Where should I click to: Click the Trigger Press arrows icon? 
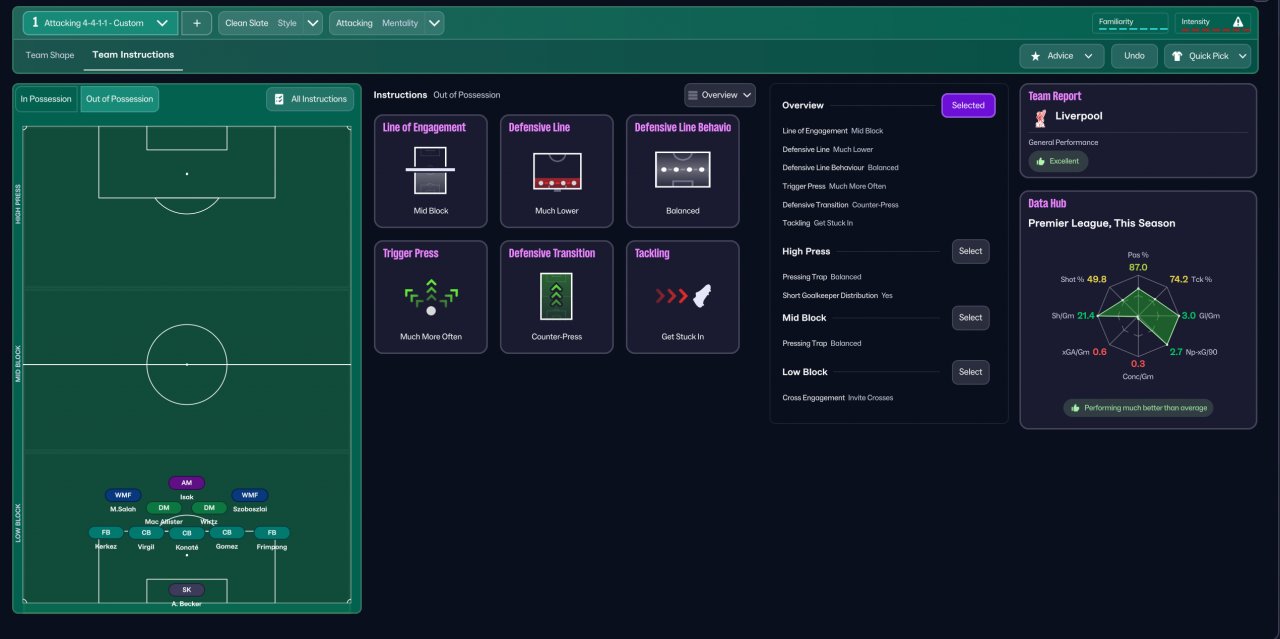pos(431,297)
